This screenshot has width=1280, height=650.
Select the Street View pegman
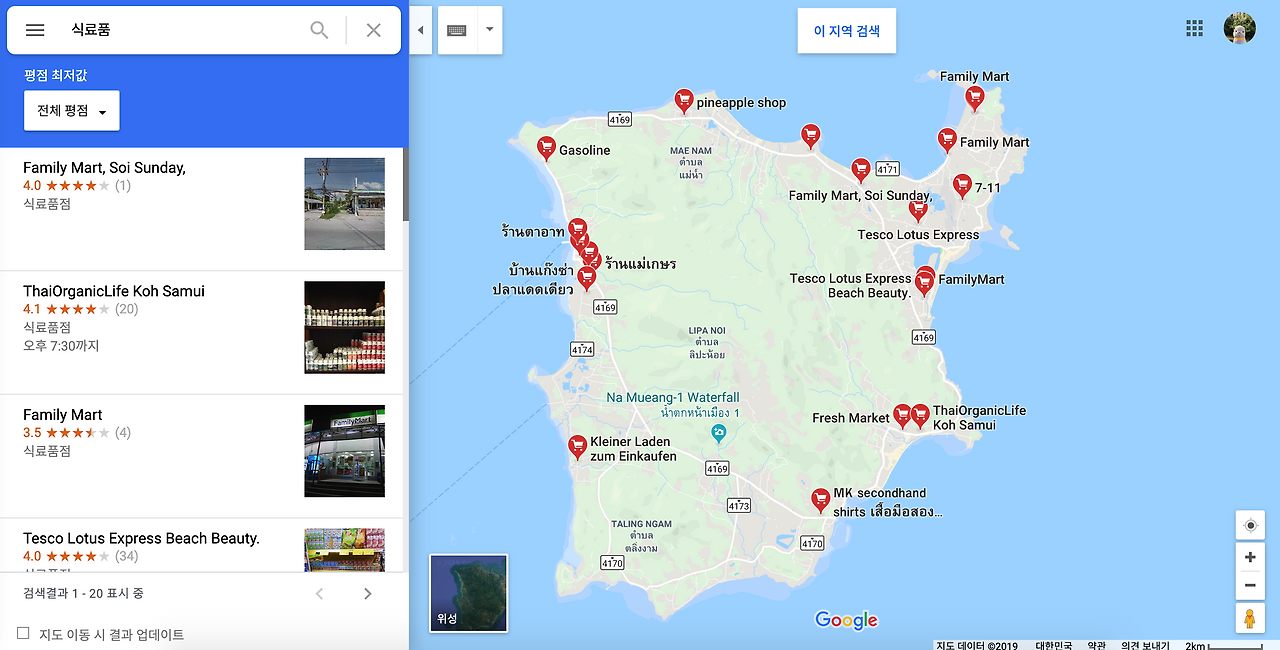[1250, 618]
